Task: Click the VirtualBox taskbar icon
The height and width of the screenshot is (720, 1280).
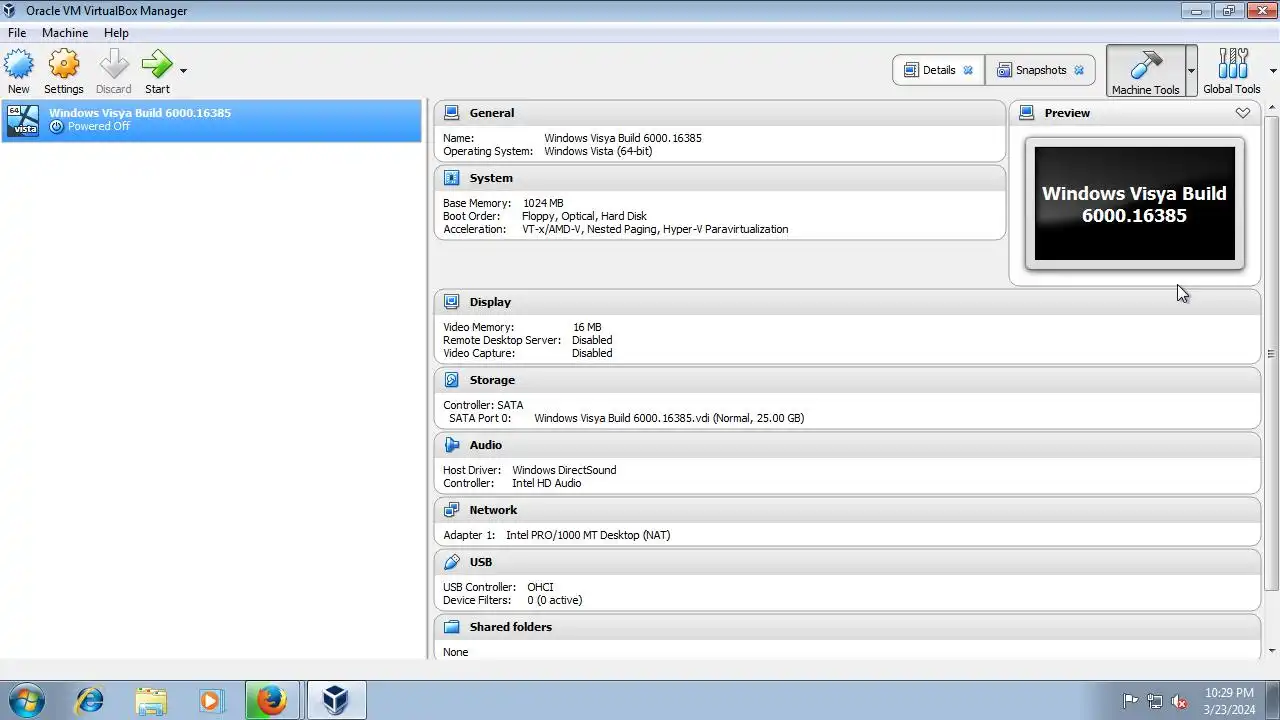Action: click(336, 700)
